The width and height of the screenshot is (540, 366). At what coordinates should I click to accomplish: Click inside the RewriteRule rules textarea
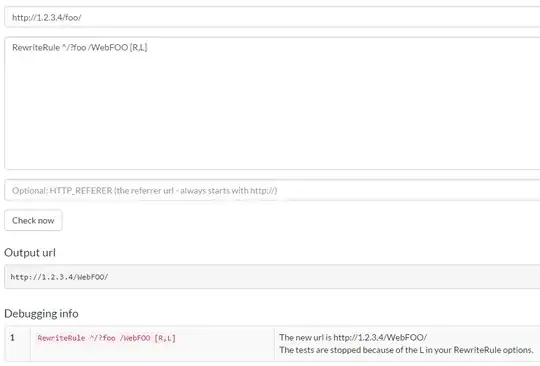[x=272, y=103]
